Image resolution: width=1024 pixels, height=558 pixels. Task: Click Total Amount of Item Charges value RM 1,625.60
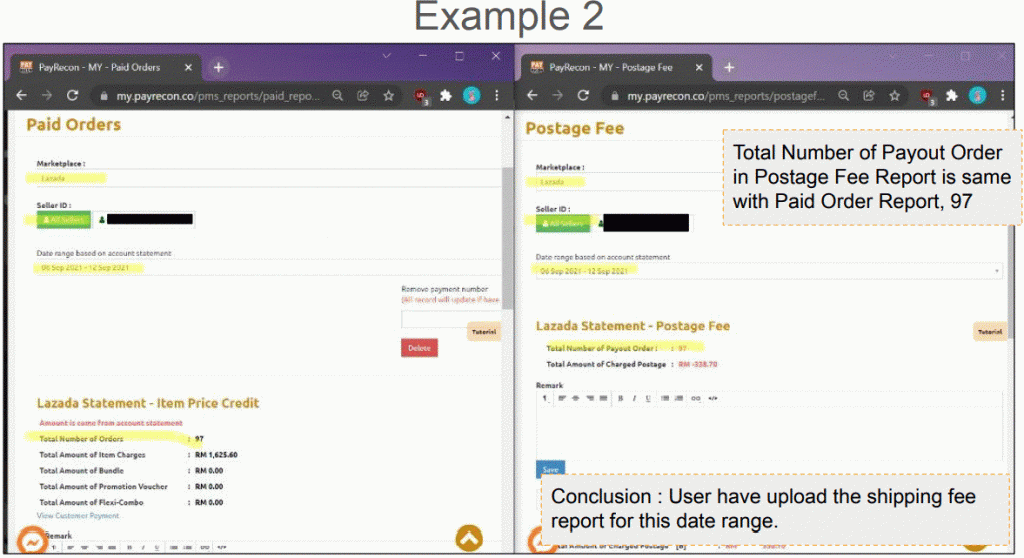(216, 455)
